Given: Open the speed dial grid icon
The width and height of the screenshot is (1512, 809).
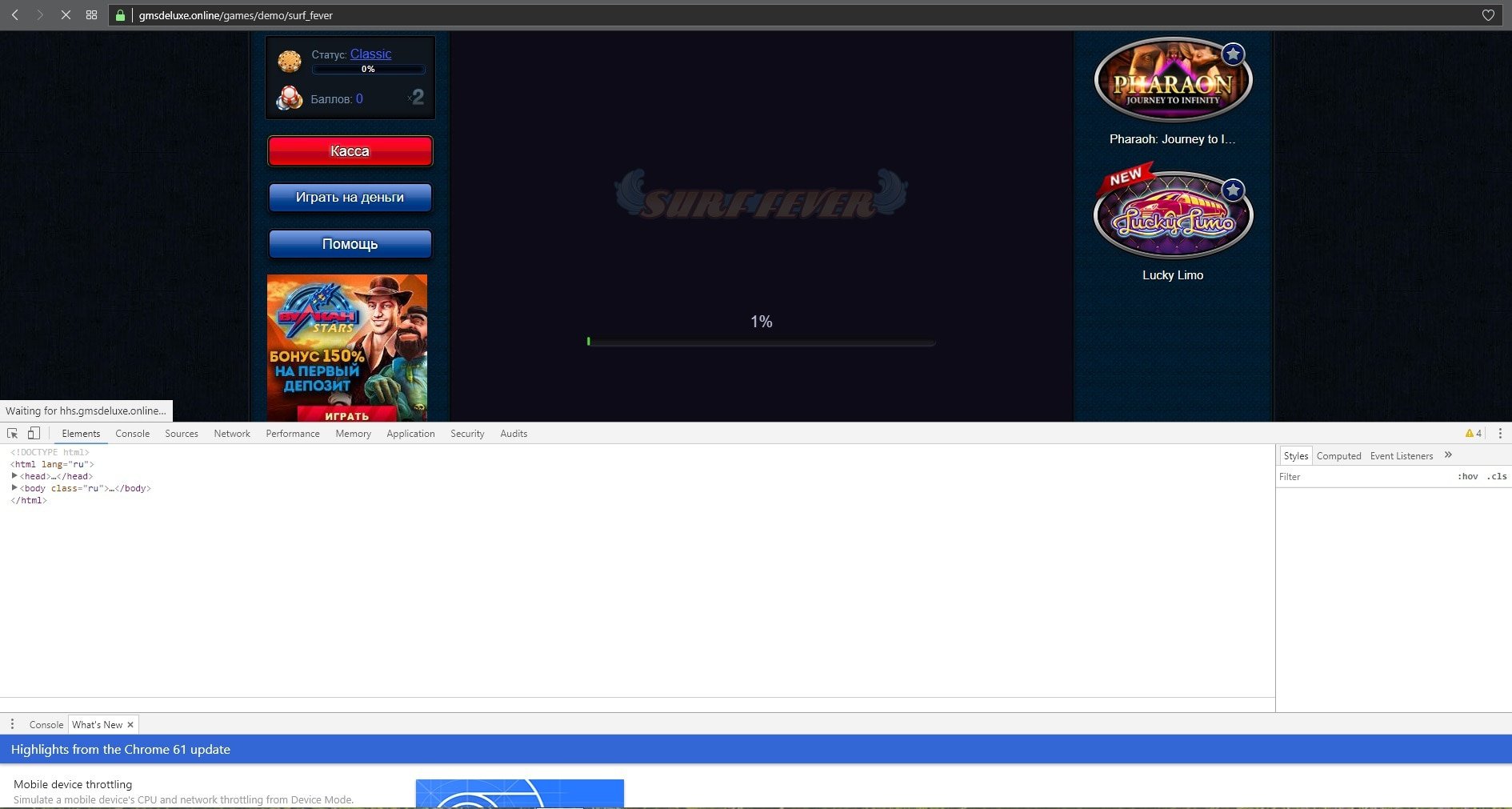Looking at the screenshot, I should pos(91,15).
